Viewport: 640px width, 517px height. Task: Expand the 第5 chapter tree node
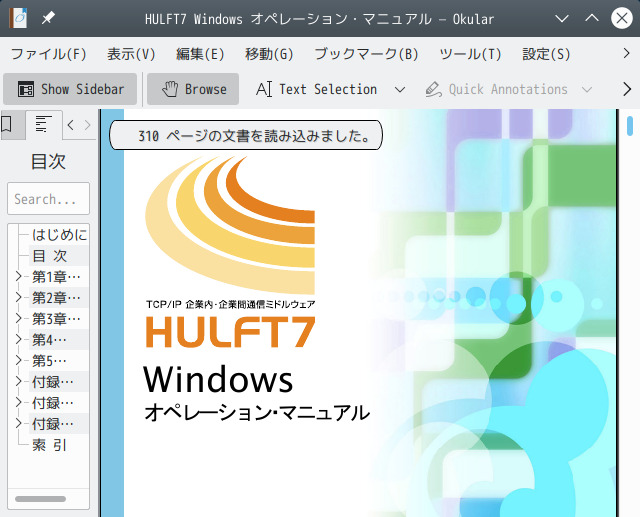click(18, 360)
